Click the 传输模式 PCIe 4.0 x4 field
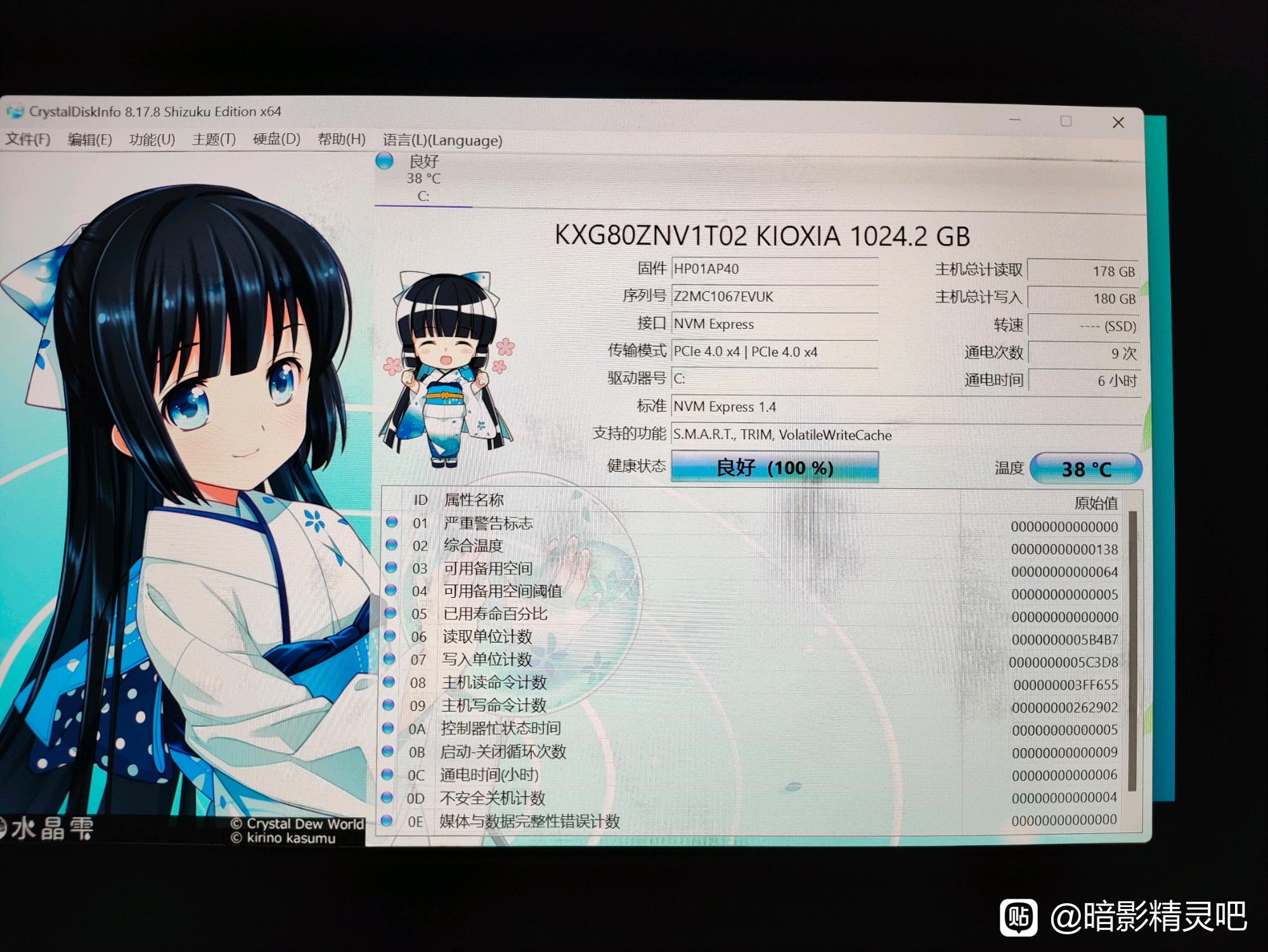 click(x=775, y=351)
